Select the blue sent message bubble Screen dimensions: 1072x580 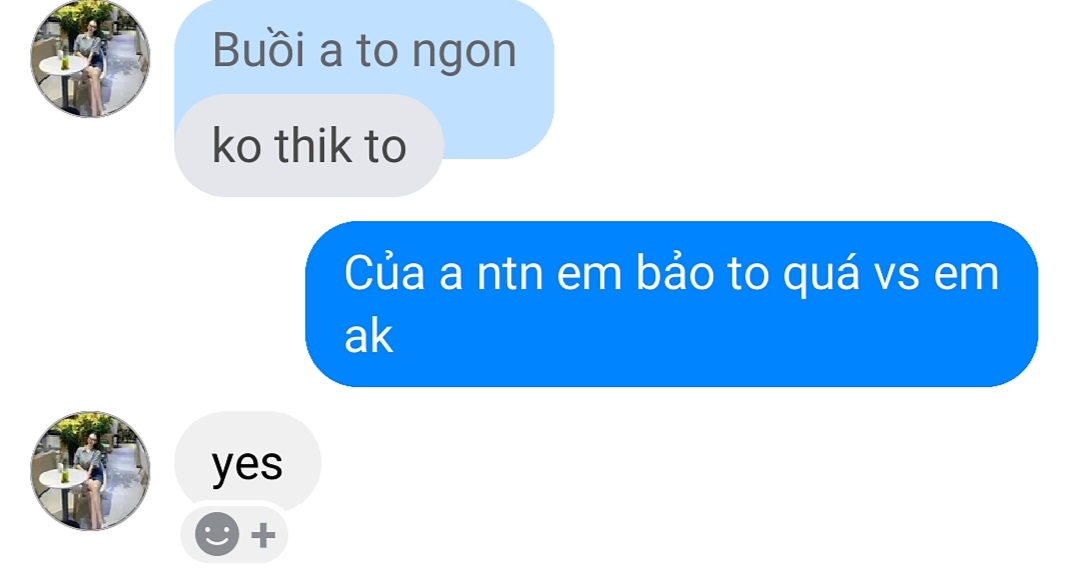pyautogui.click(x=671, y=304)
